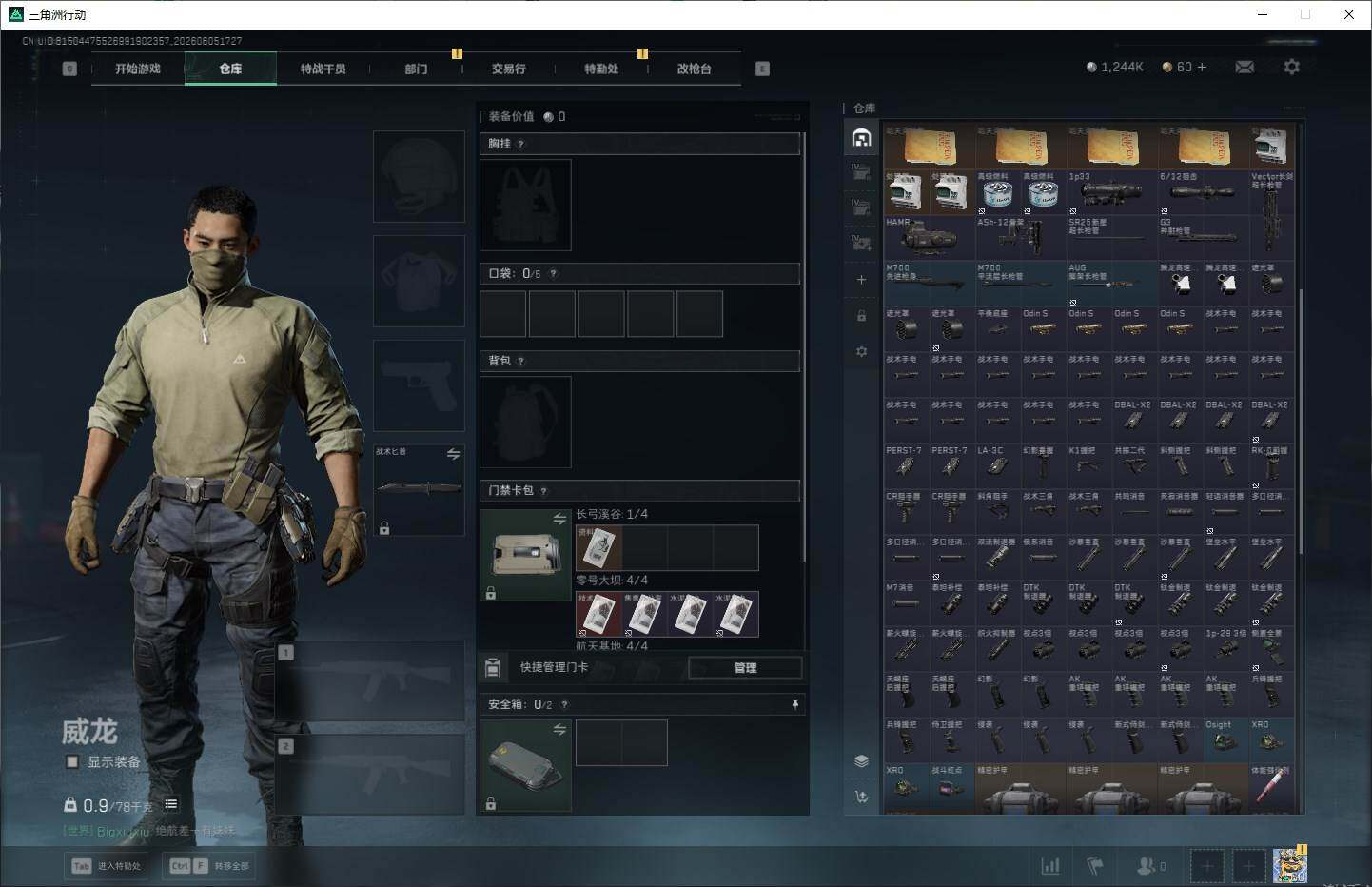Click the plus next to the 60 currency
Screen dimensions: 1372x887
(1202, 67)
